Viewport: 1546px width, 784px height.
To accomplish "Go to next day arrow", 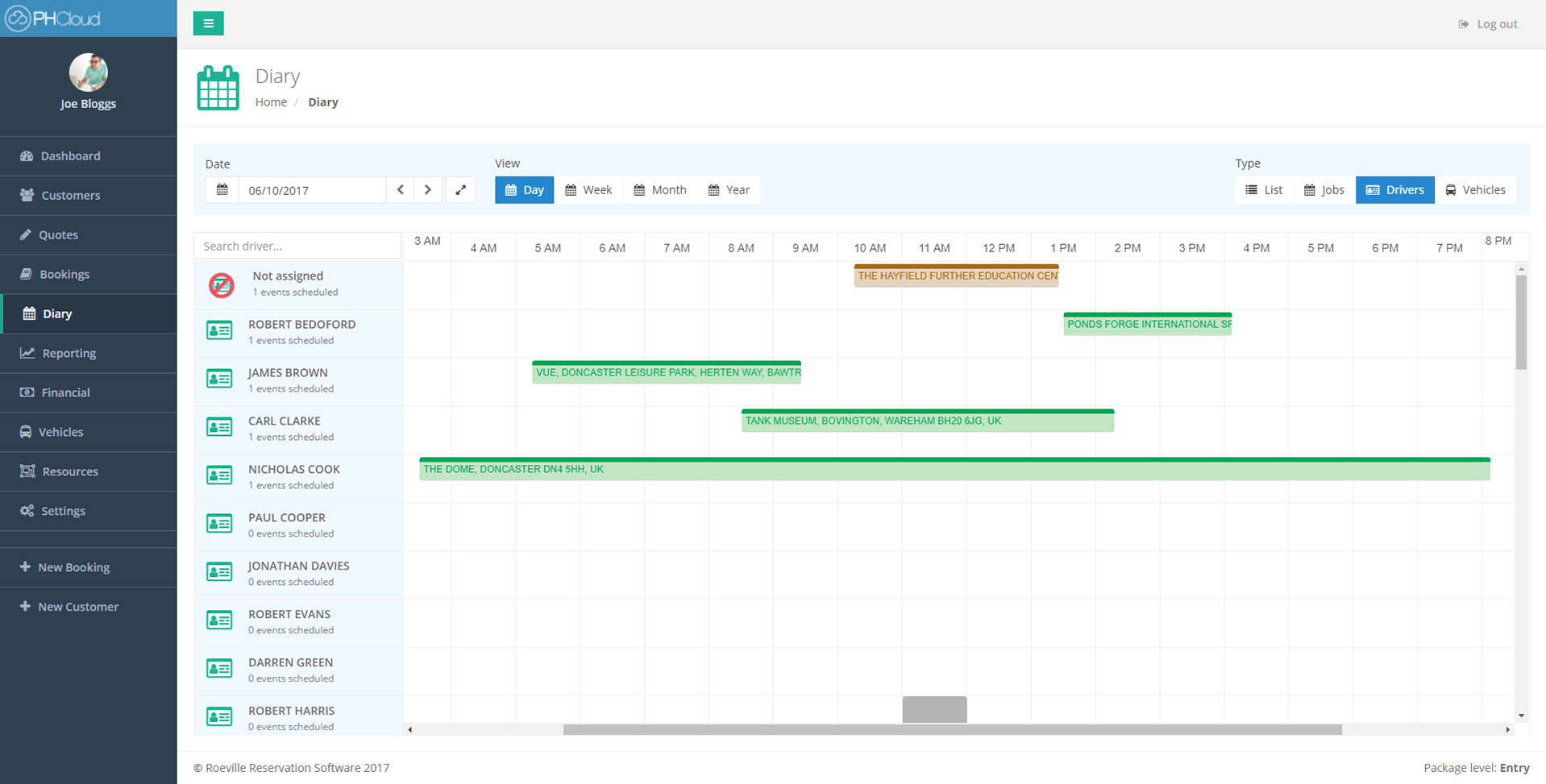I will [428, 190].
